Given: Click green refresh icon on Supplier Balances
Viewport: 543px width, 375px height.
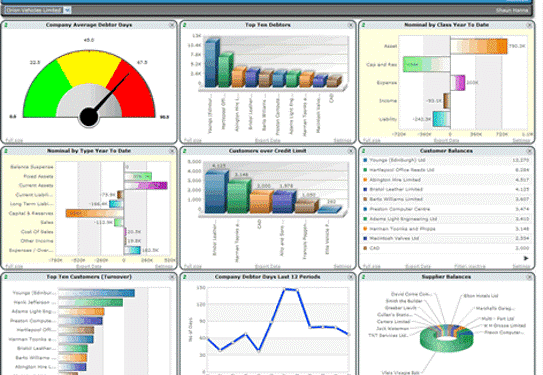Looking at the screenshot, I should [x=363, y=277].
